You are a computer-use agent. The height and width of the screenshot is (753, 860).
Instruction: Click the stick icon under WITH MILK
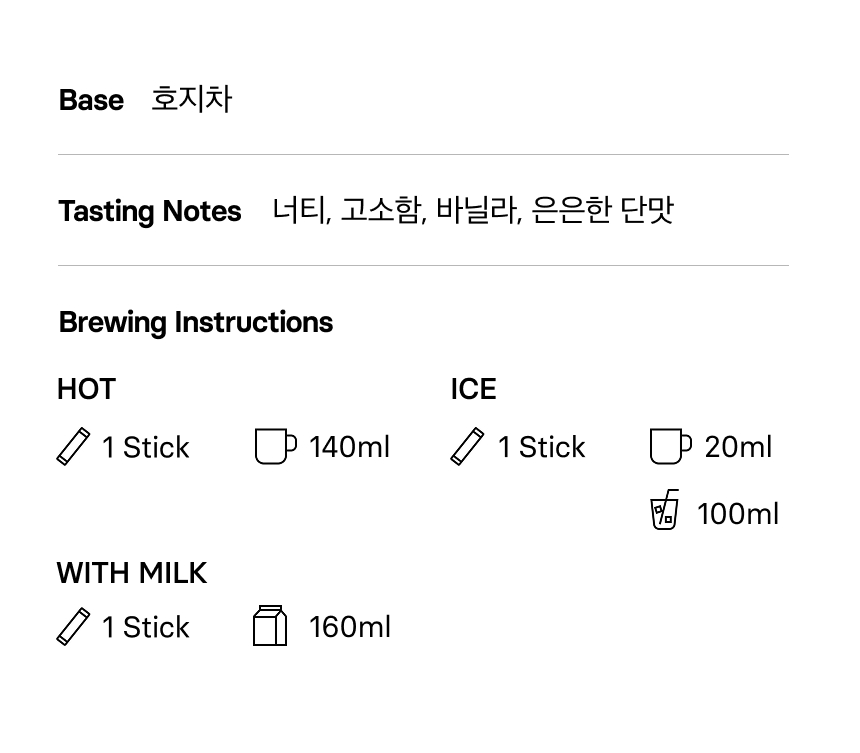pyautogui.click(x=73, y=627)
